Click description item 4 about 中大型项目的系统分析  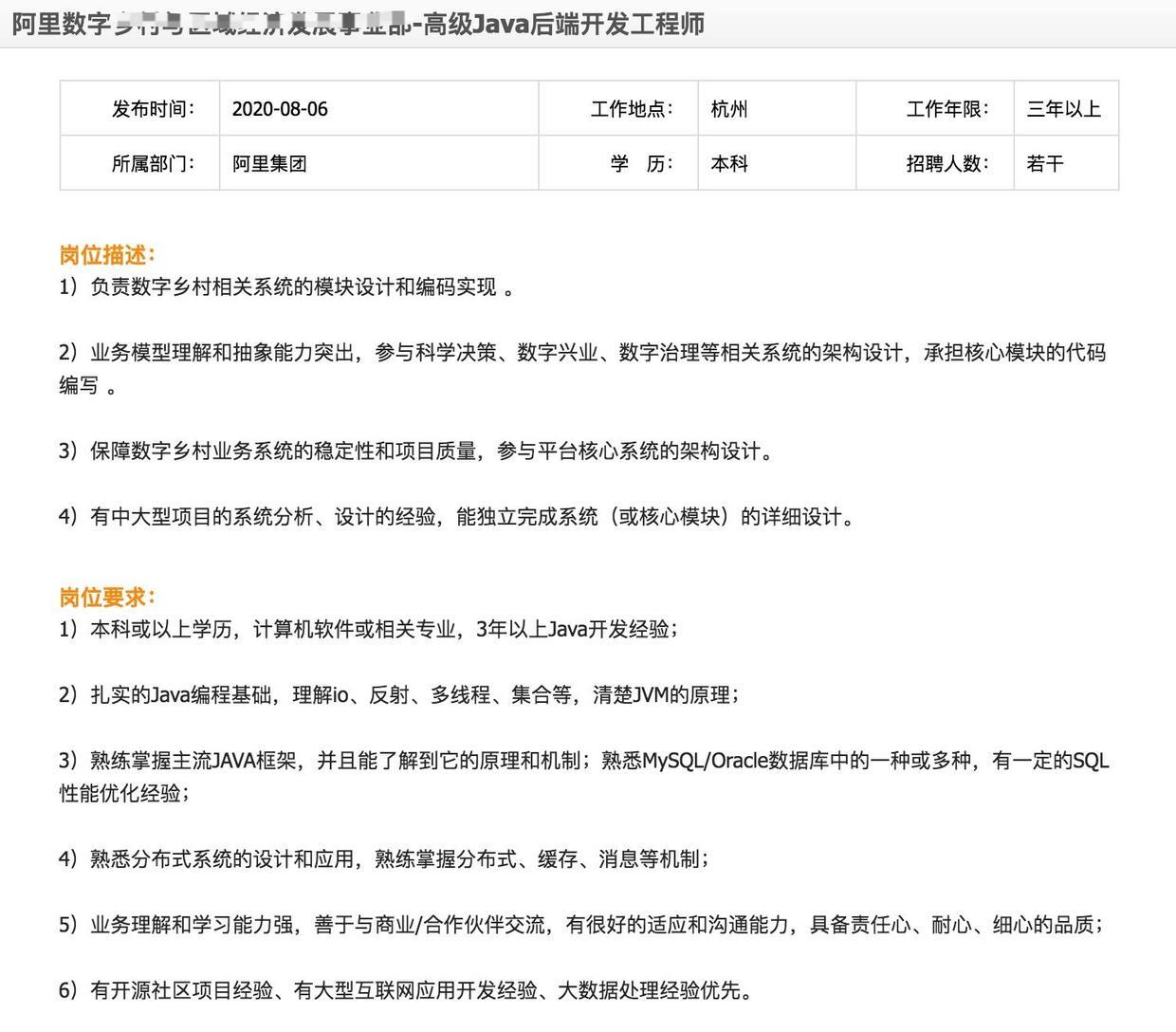457,517
